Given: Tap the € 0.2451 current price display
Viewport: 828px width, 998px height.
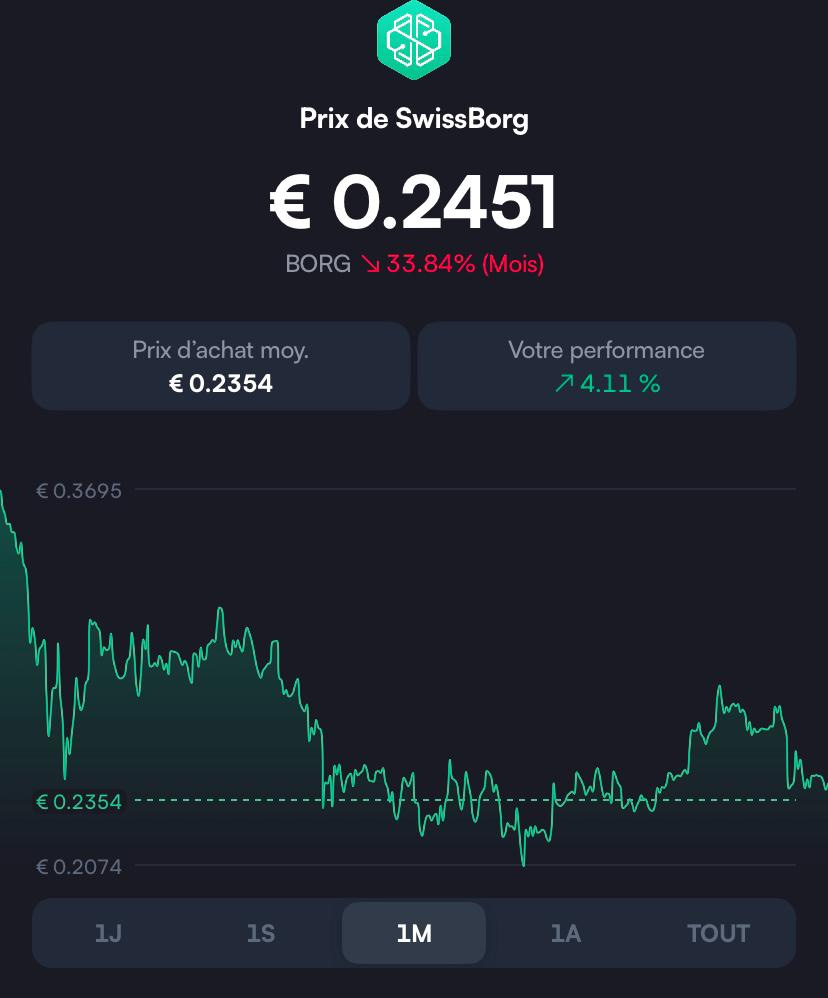Looking at the screenshot, I should [414, 201].
